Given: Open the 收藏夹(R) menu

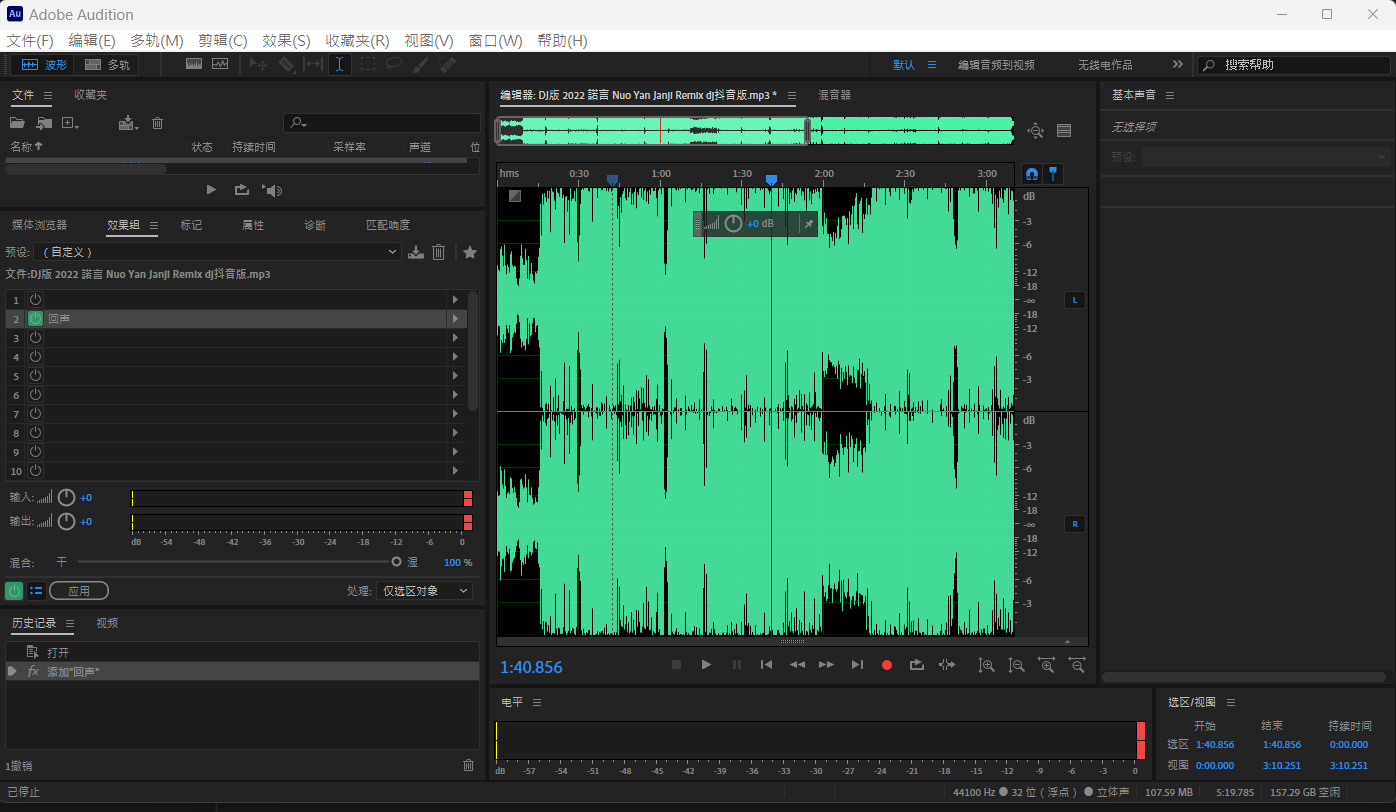Looking at the screenshot, I should coord(357,41).
